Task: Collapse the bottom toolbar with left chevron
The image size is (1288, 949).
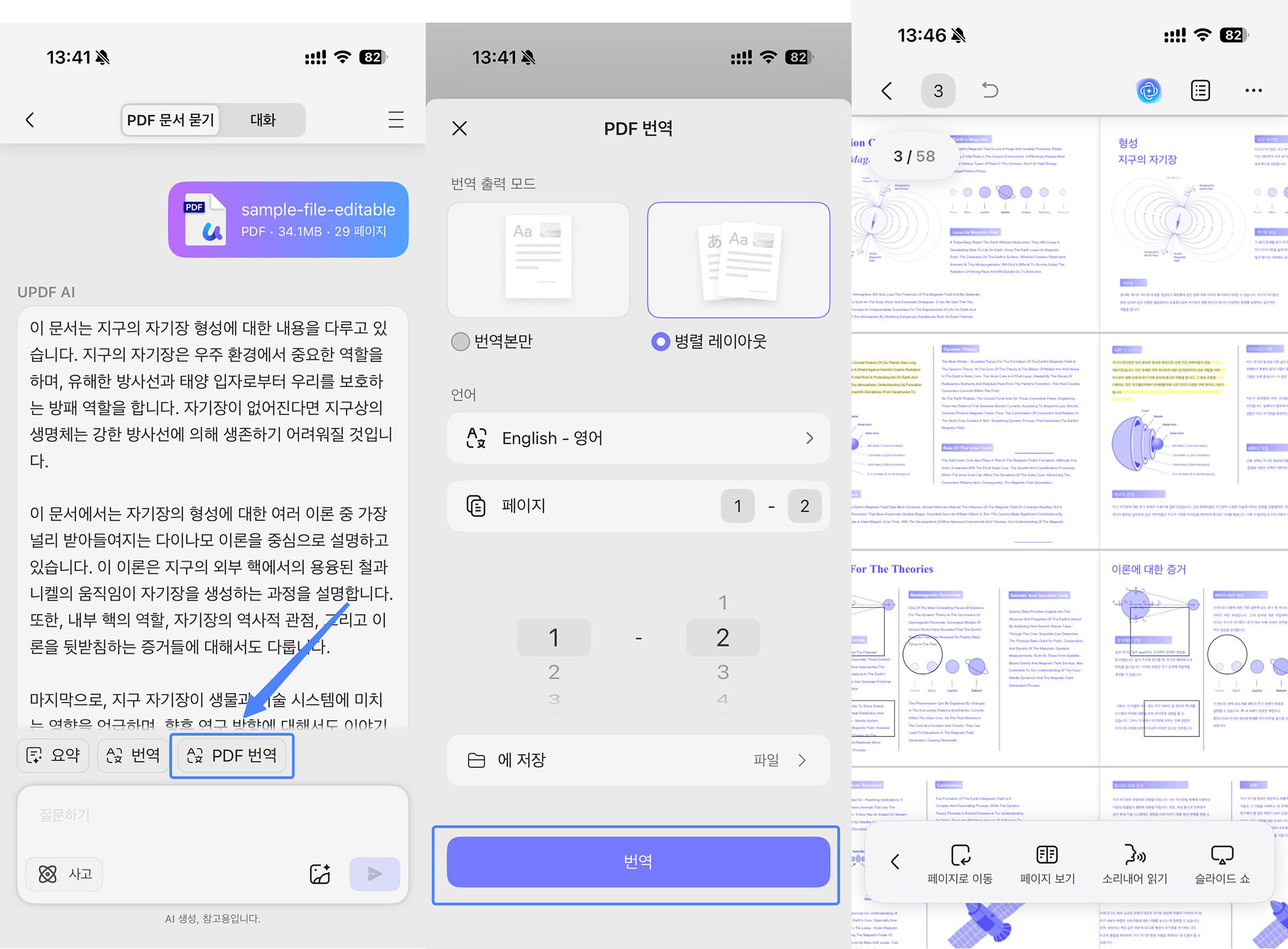Action: (x=895, y=861)
